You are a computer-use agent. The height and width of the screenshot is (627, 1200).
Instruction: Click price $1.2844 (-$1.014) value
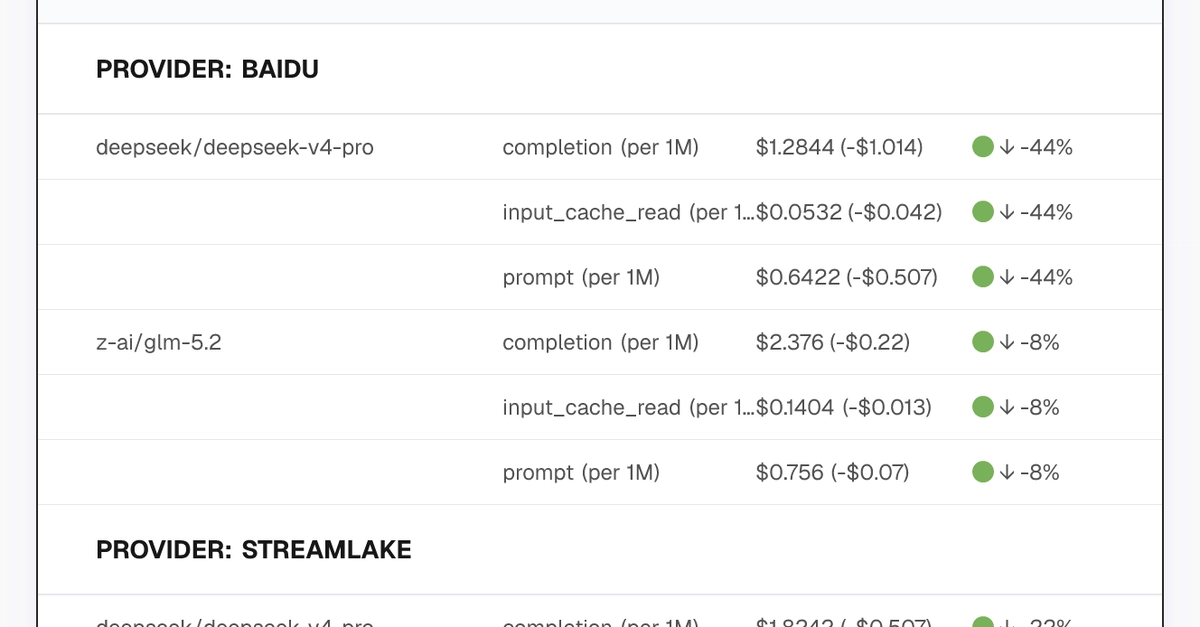tap(839, 148)
